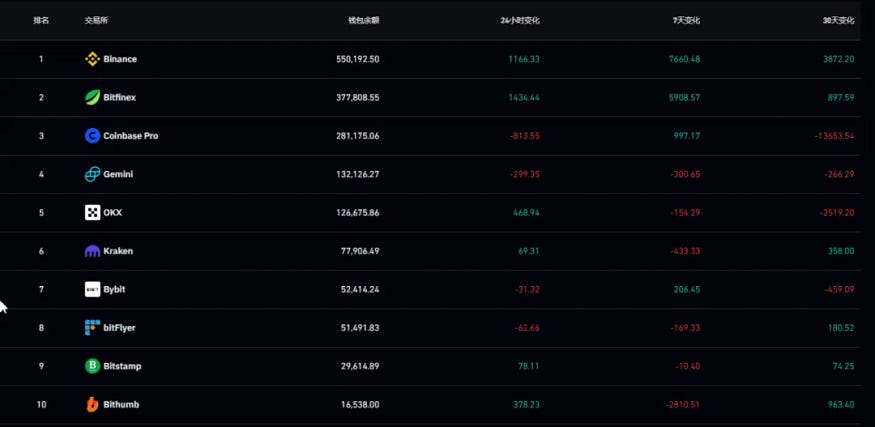Select Kraken balance 77,906.49
This screenshot has width=875, height=427.
pos(360,251)
